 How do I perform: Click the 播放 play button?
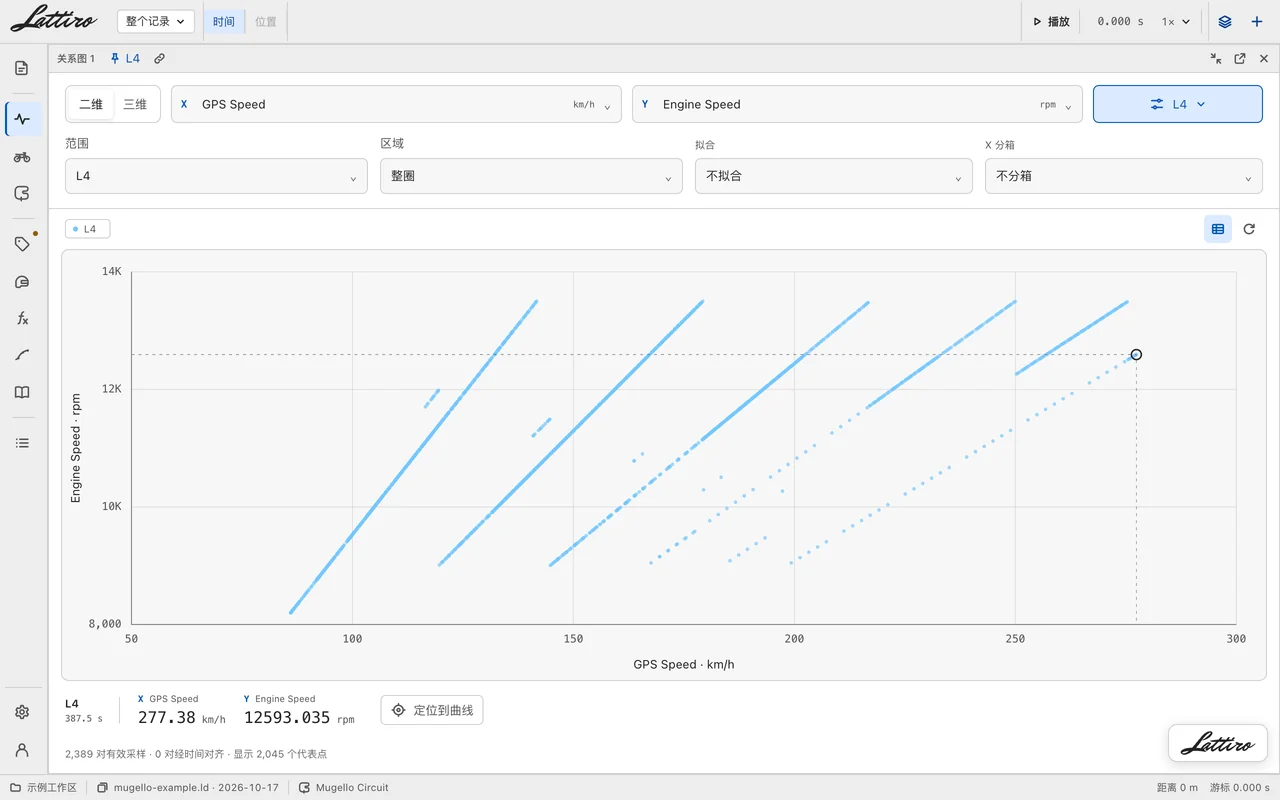pos(1051,21)
